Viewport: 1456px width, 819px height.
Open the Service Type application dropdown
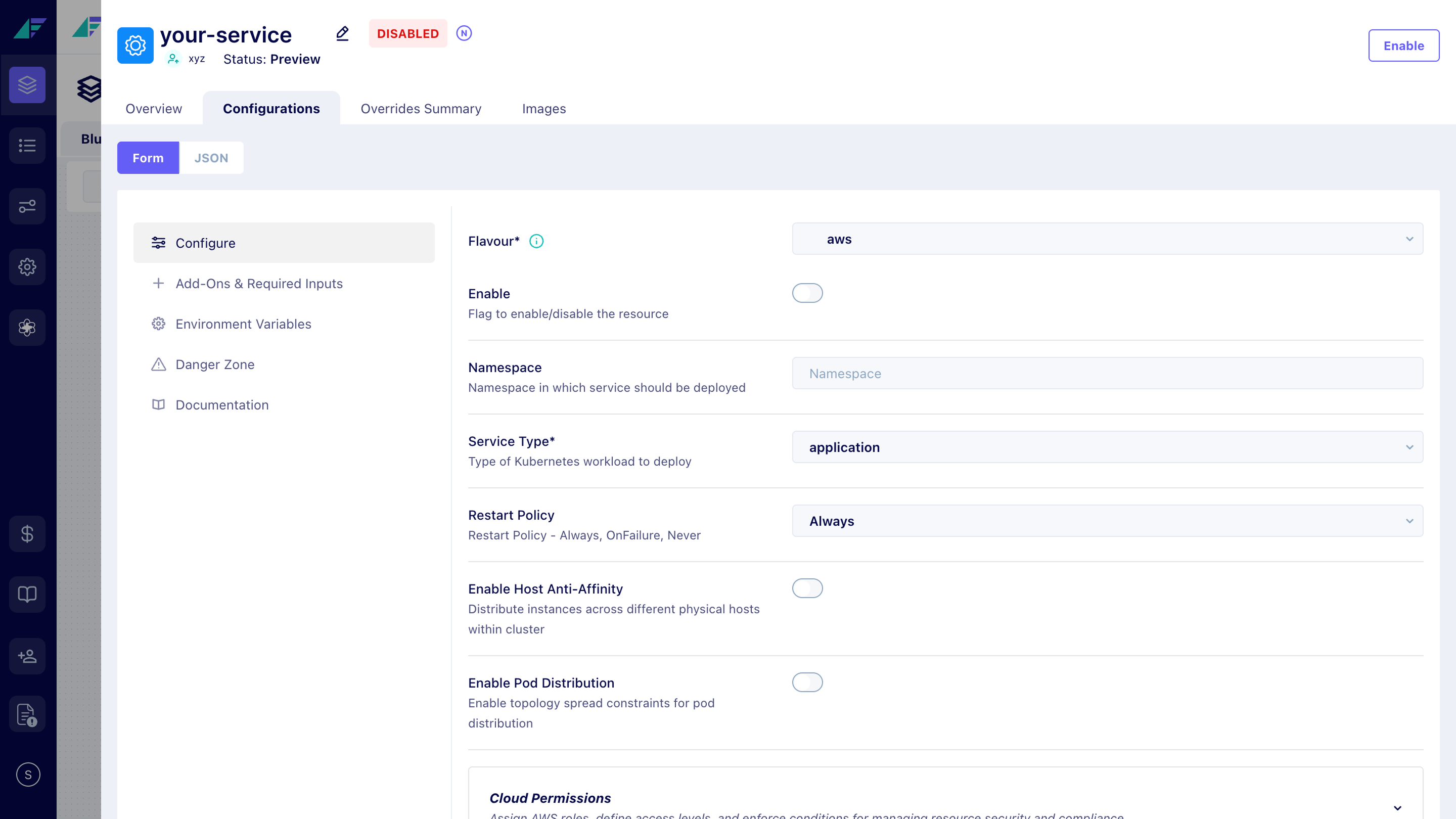(x=1107, y=447)
